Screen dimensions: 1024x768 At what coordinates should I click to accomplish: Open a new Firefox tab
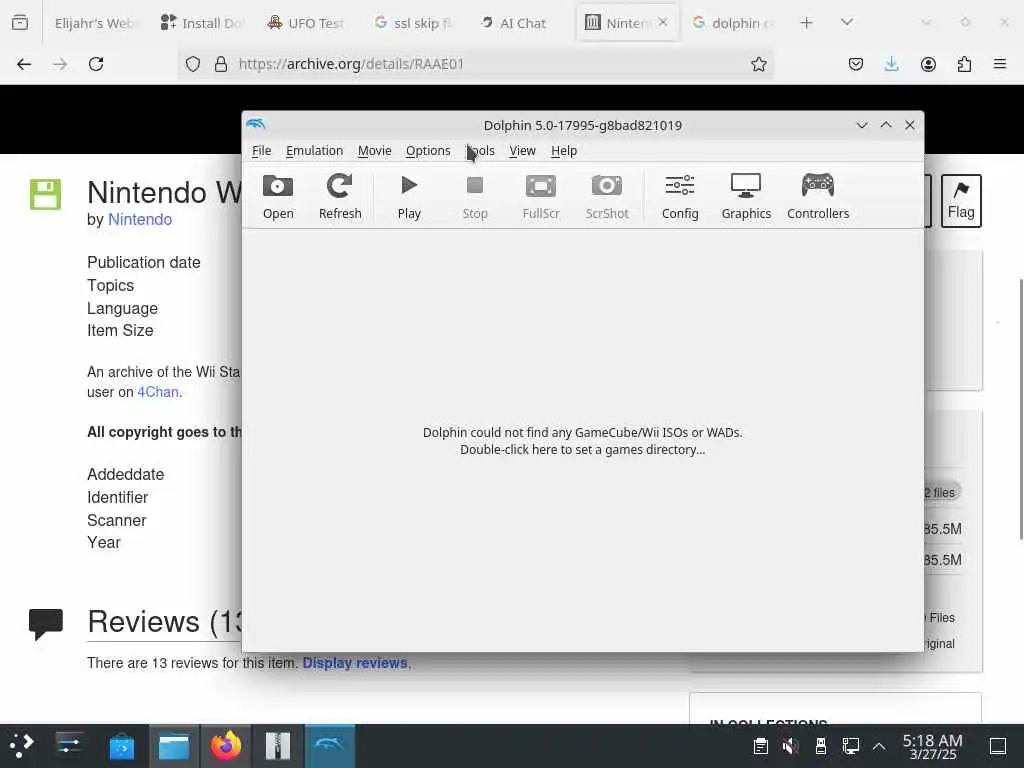807,23
